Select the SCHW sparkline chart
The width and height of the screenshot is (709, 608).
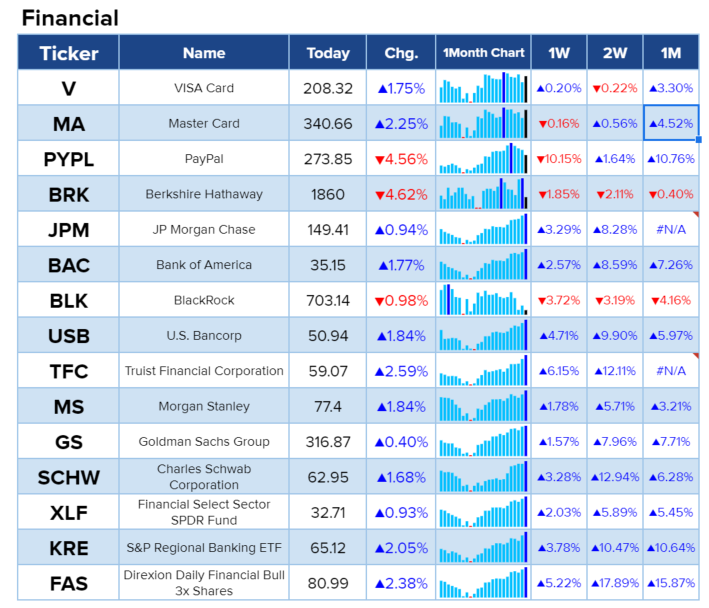pyautogui.click(x=483, y=476)
